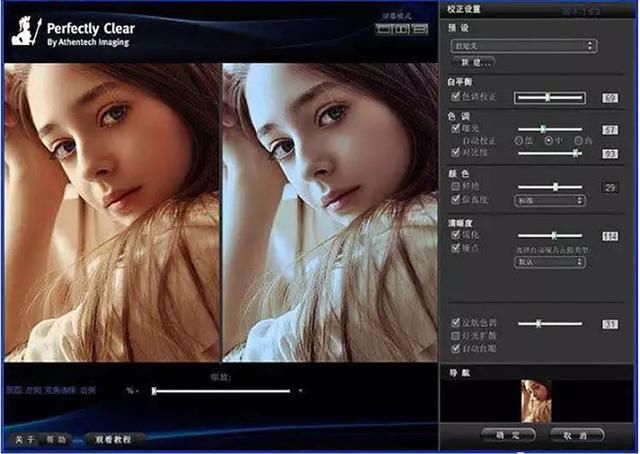Select the top-bottom split screen mode icon
Screen dimensions: 640x454
[x=420, y=29]
